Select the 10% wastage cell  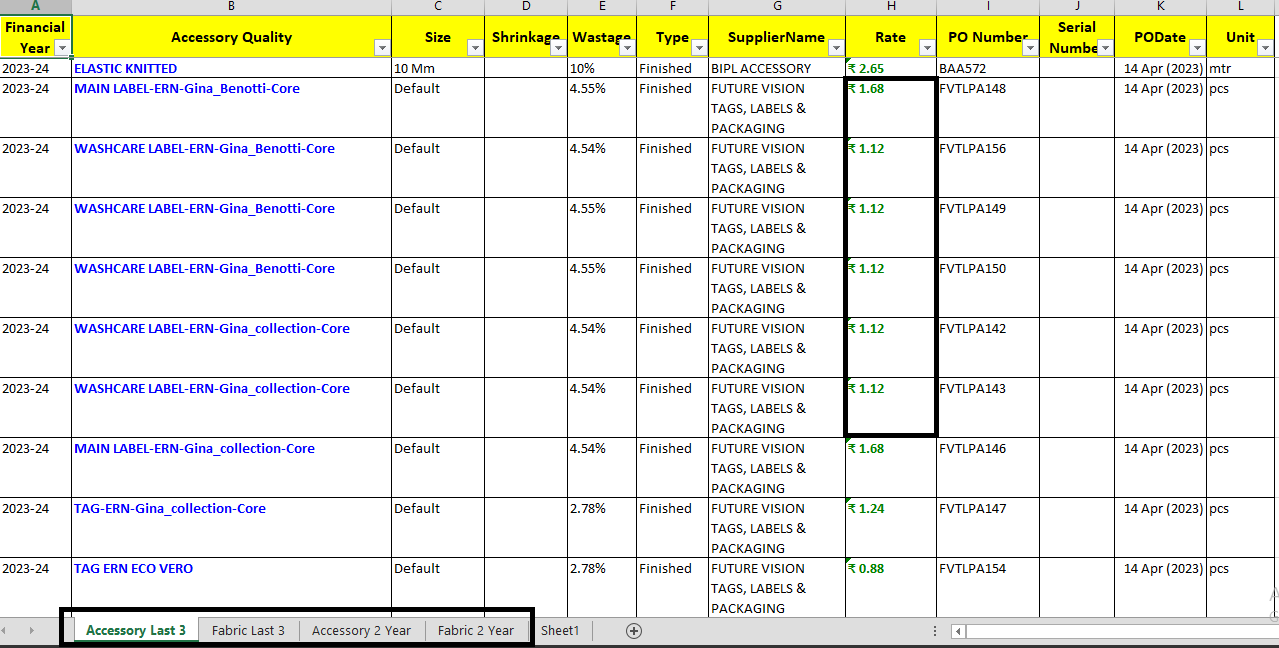(x=602, y=68)
